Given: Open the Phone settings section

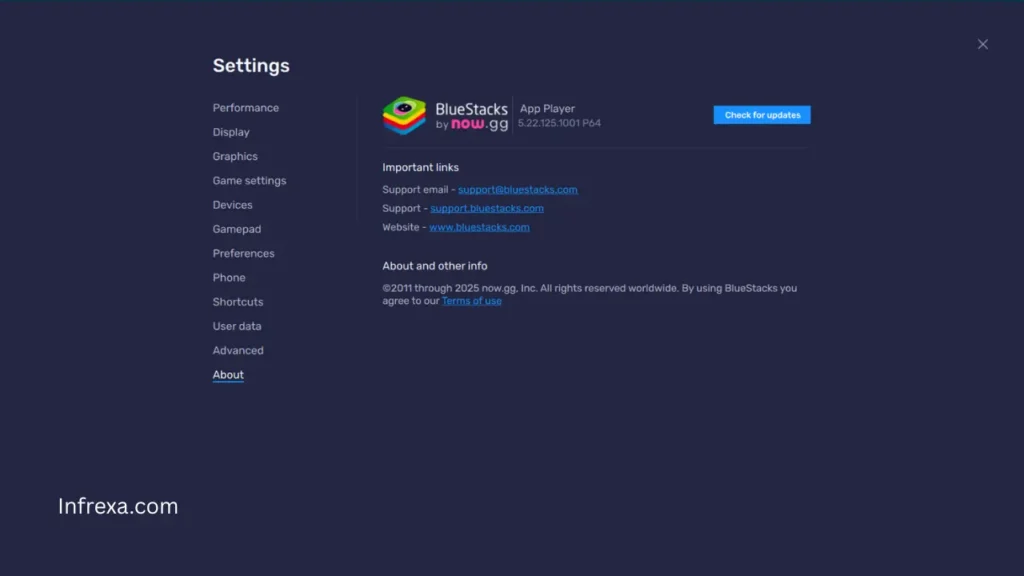Looking at the screenshot, I should (x=229, y=277).
